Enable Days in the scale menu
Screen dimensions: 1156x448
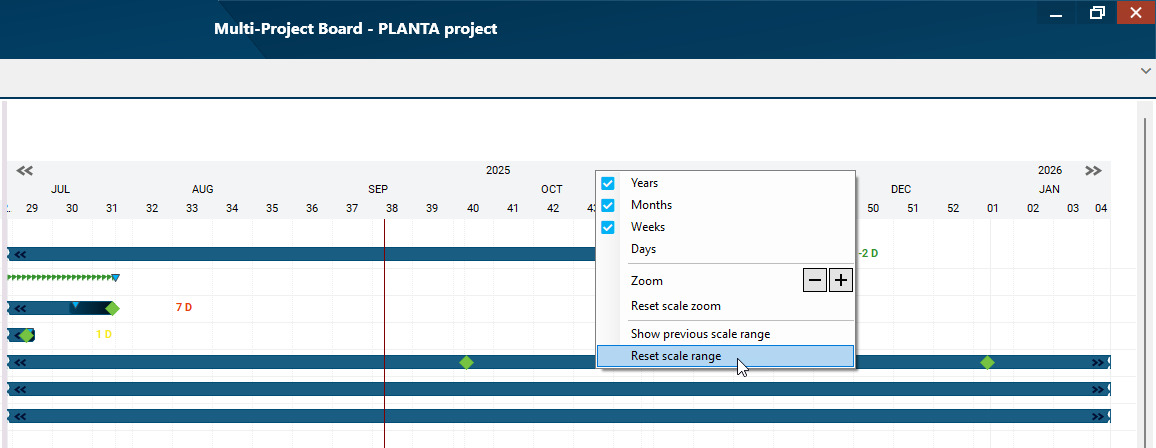click(643, 249)
